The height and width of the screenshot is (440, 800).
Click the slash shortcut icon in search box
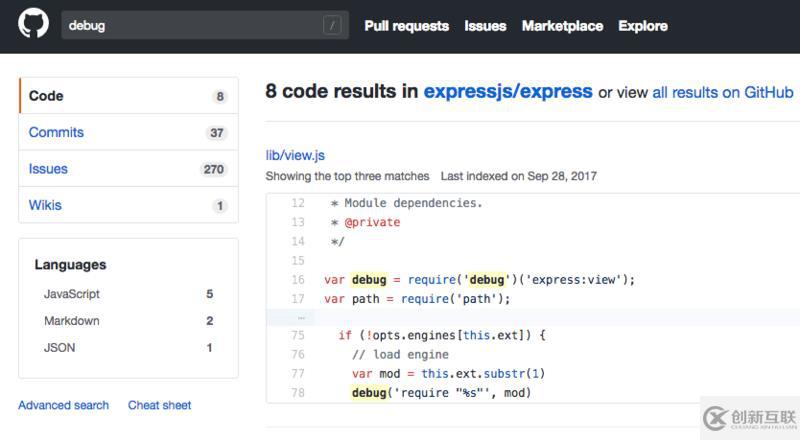(332, 26)
